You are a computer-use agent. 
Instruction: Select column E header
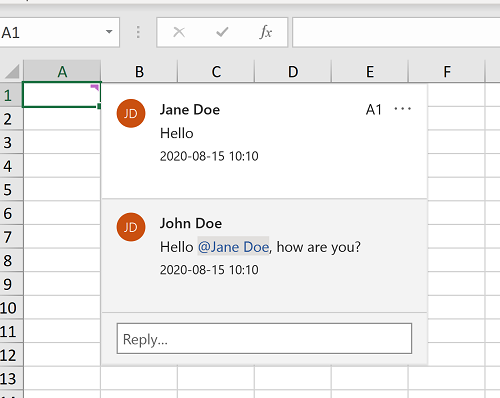click(x=370, y=71)
